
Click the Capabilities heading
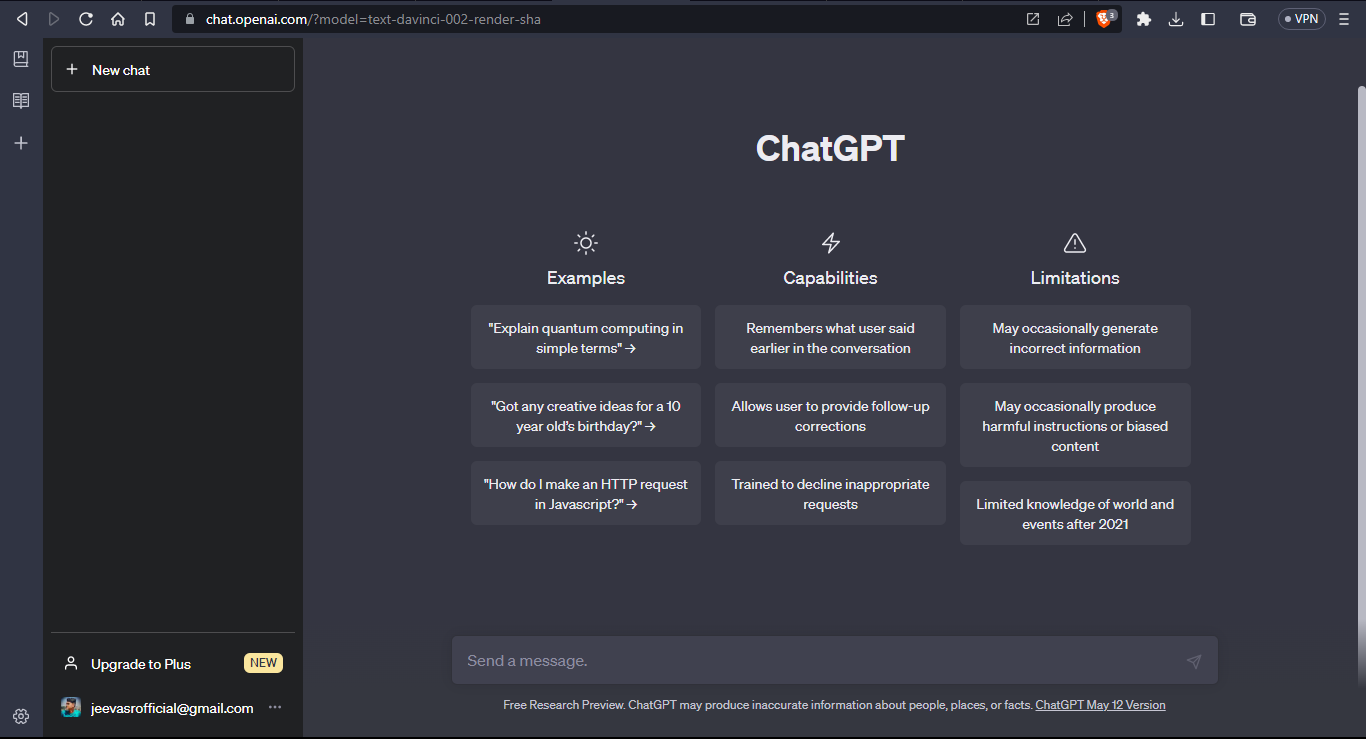830,278
